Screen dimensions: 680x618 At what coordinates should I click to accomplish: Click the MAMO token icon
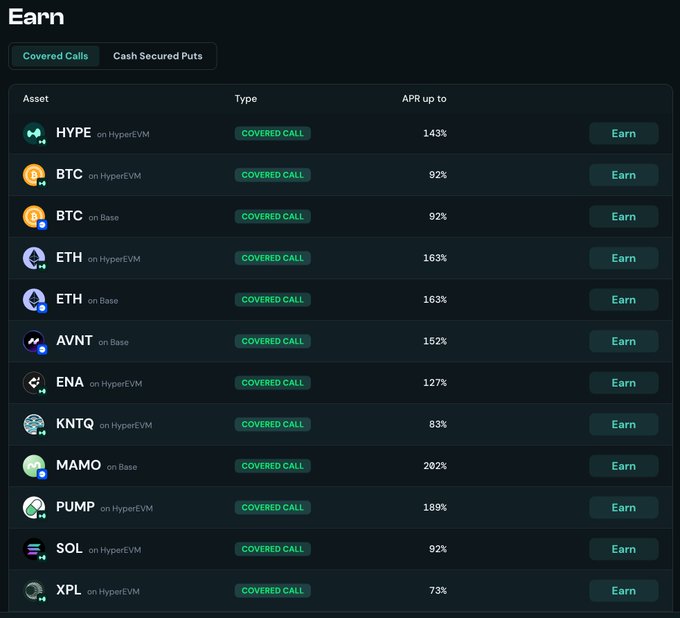[x=34, y=466]
